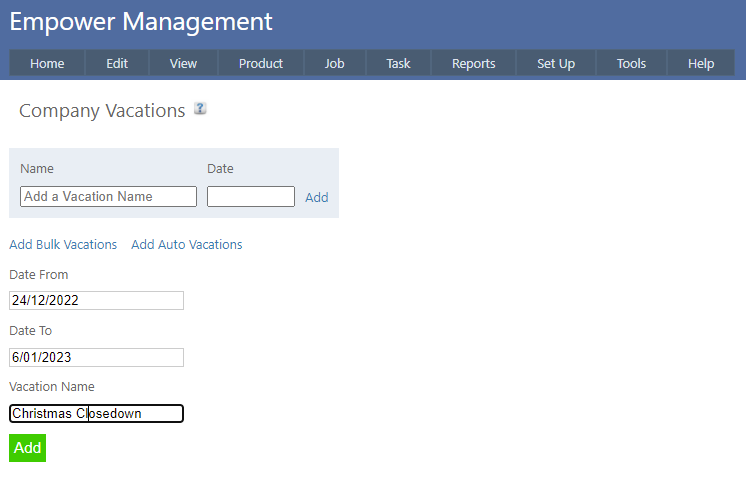Open the Reports menu
746x484 pixels.
473,63
